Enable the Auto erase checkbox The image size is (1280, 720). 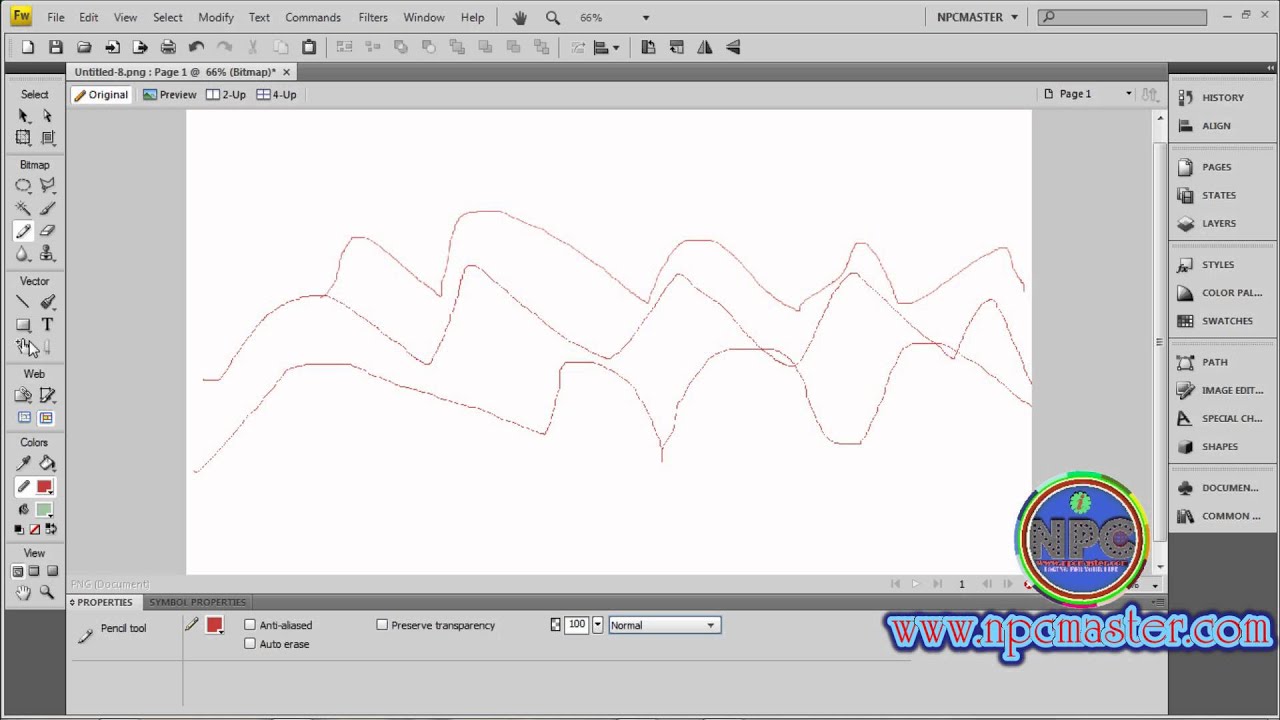(x=250, y=644)
